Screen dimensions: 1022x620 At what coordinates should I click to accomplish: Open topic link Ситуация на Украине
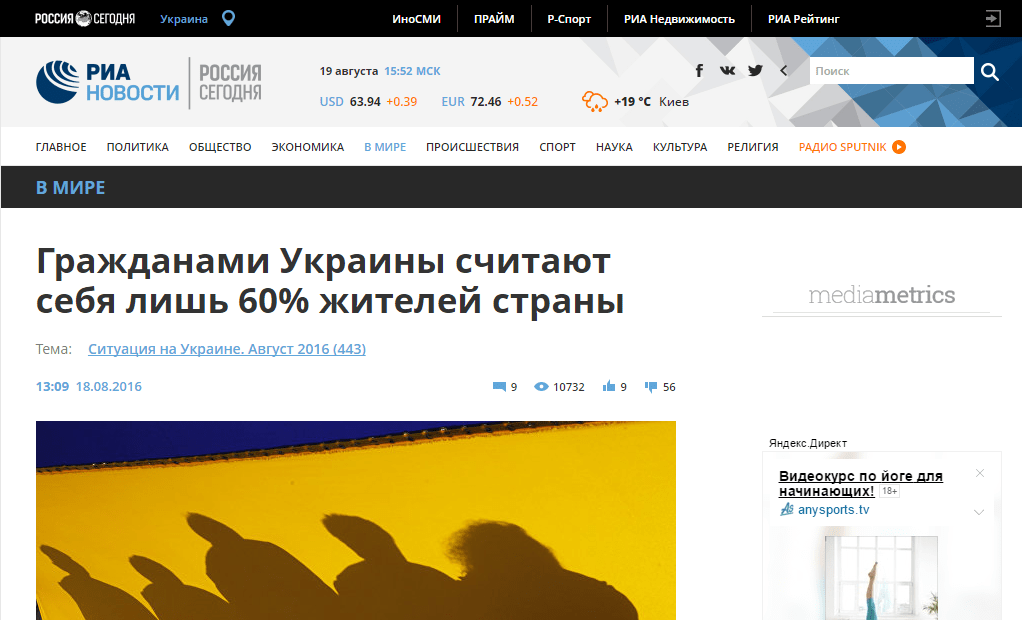click(227, 349)
